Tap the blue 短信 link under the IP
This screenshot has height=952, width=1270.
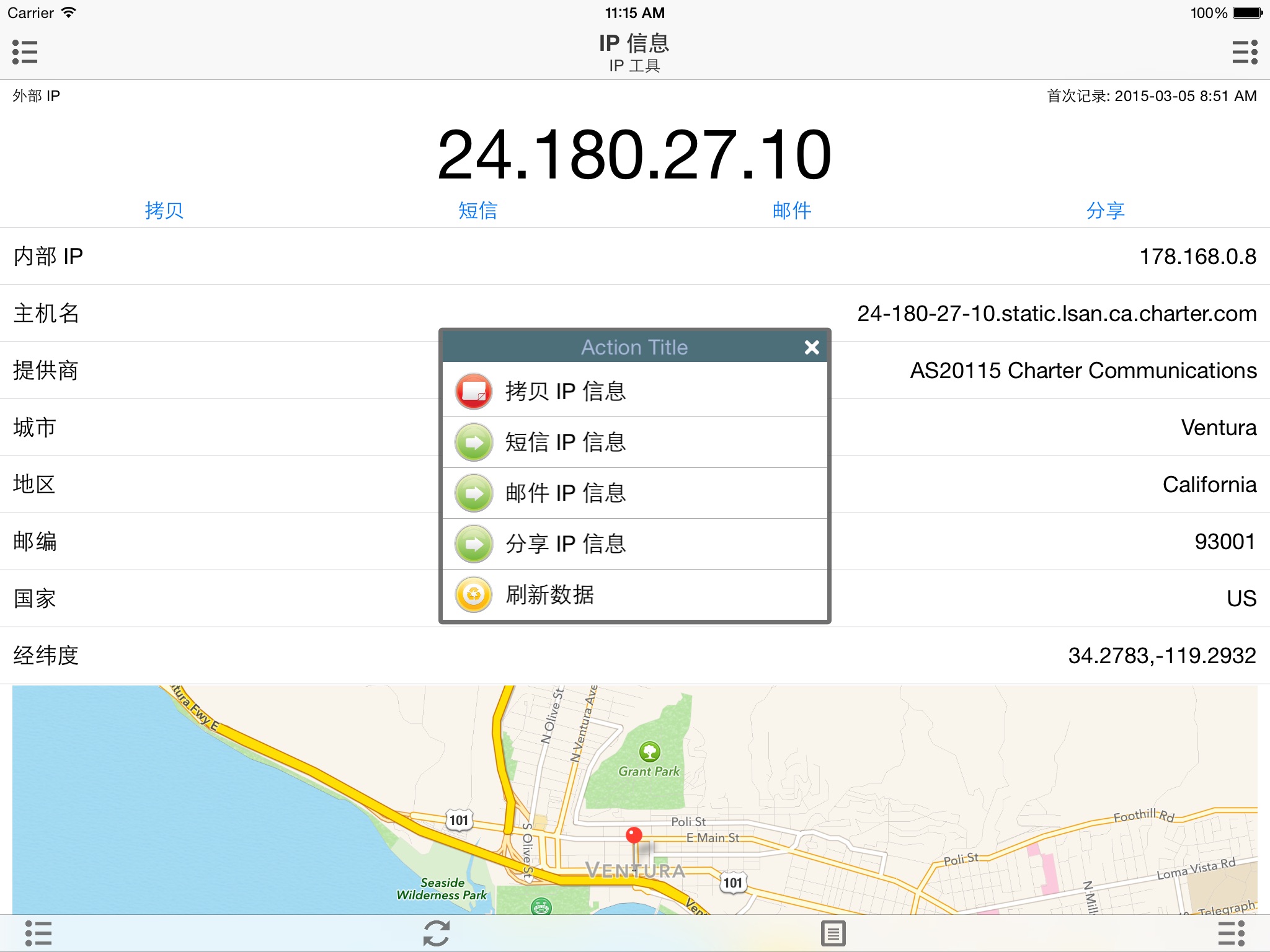pos(477,211)
